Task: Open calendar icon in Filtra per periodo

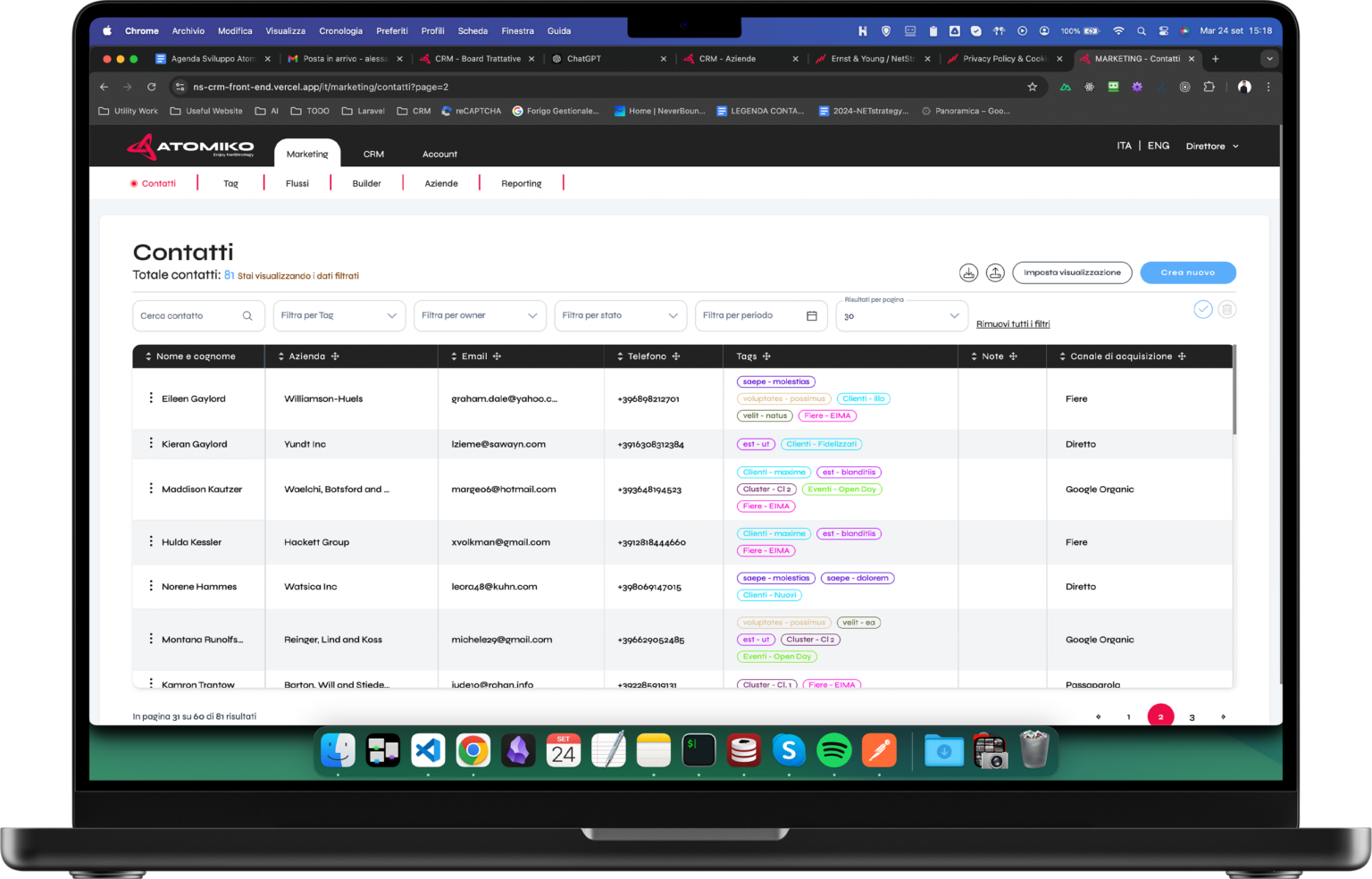Action: click(811, 315)
